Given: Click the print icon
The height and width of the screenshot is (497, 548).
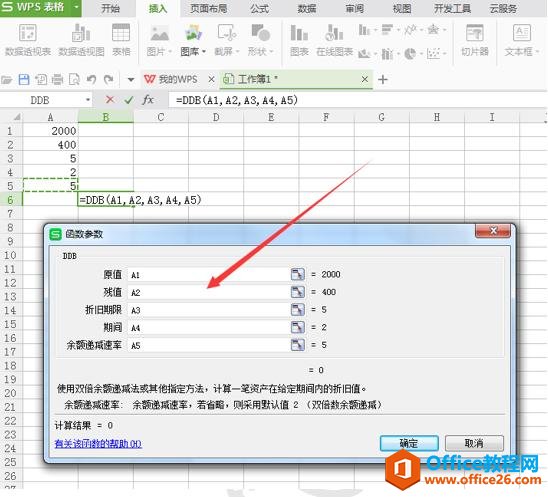Looking at the screenshot, I should [x=57, y=80].
